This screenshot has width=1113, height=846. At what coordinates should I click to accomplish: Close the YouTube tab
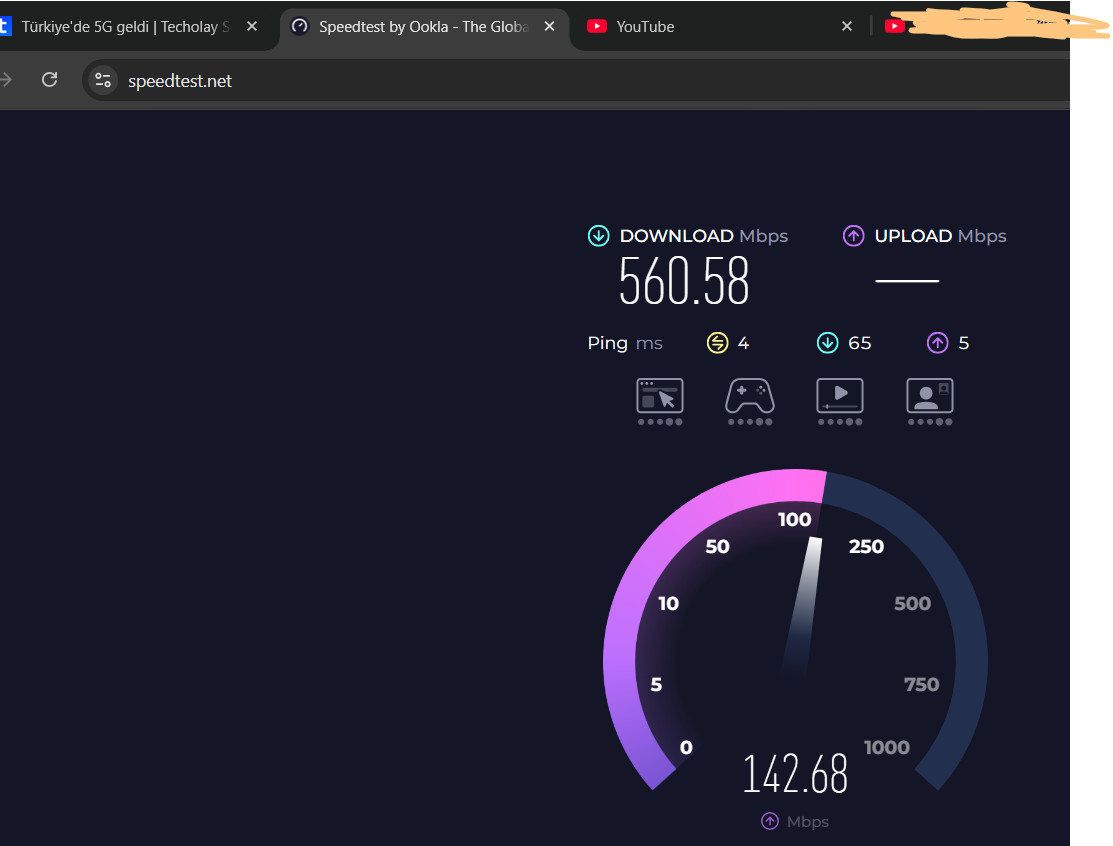click(x=847, y=26)
